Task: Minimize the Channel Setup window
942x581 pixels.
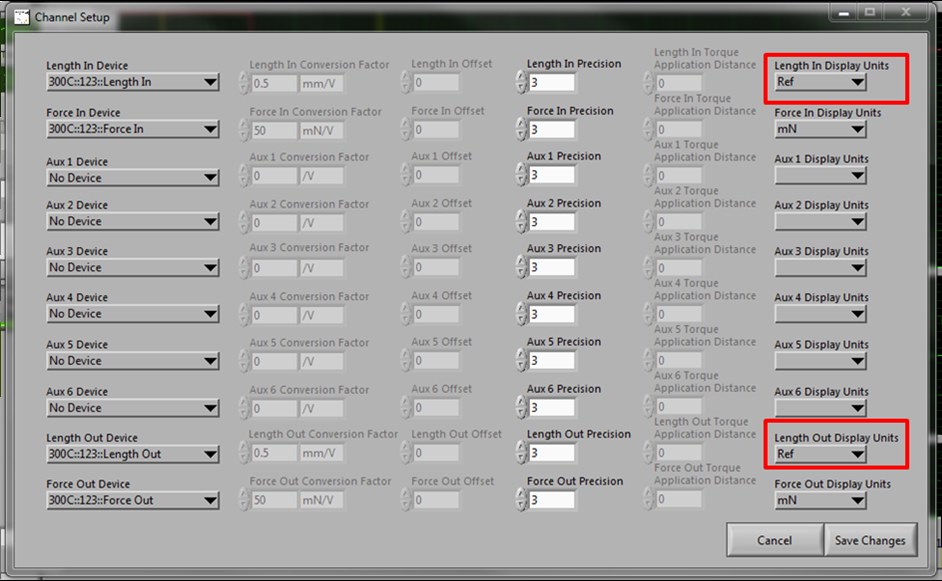Action: [x=844, y=12]
